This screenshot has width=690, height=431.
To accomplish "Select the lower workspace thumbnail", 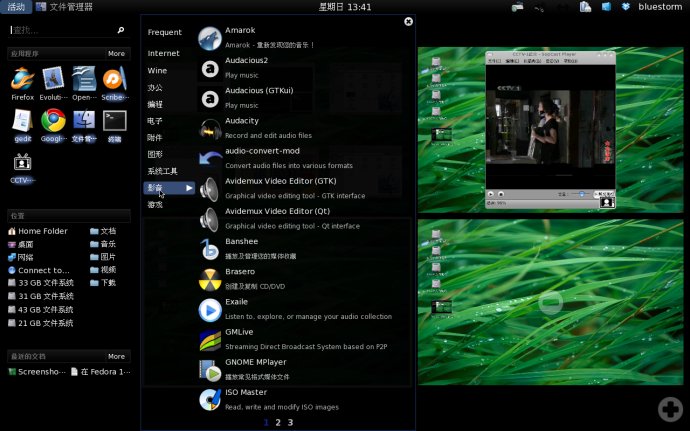I will (551, 302).
